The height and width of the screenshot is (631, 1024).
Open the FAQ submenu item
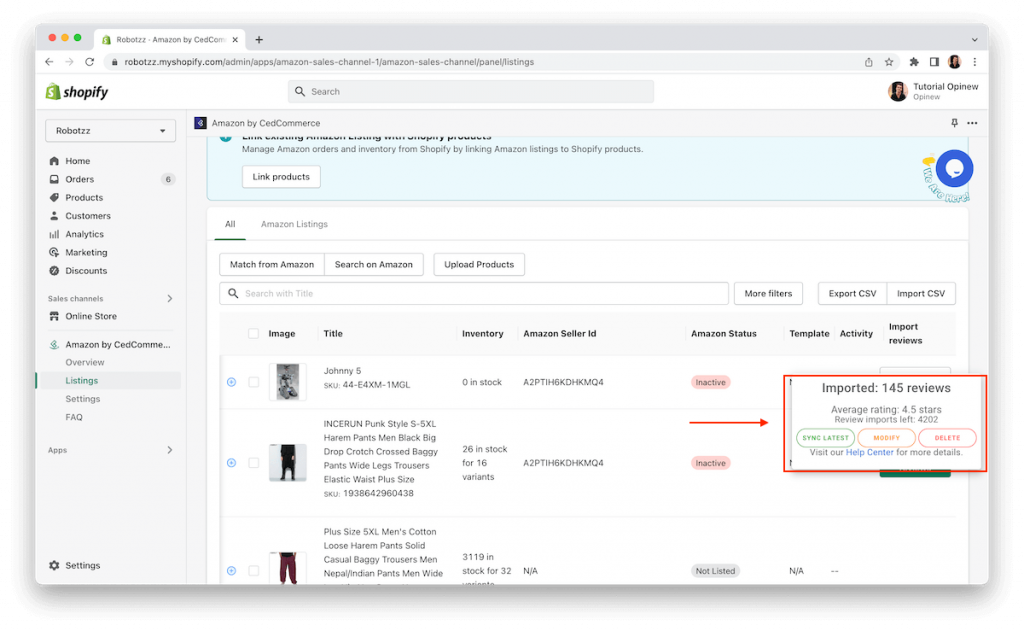tap(74, 417)
